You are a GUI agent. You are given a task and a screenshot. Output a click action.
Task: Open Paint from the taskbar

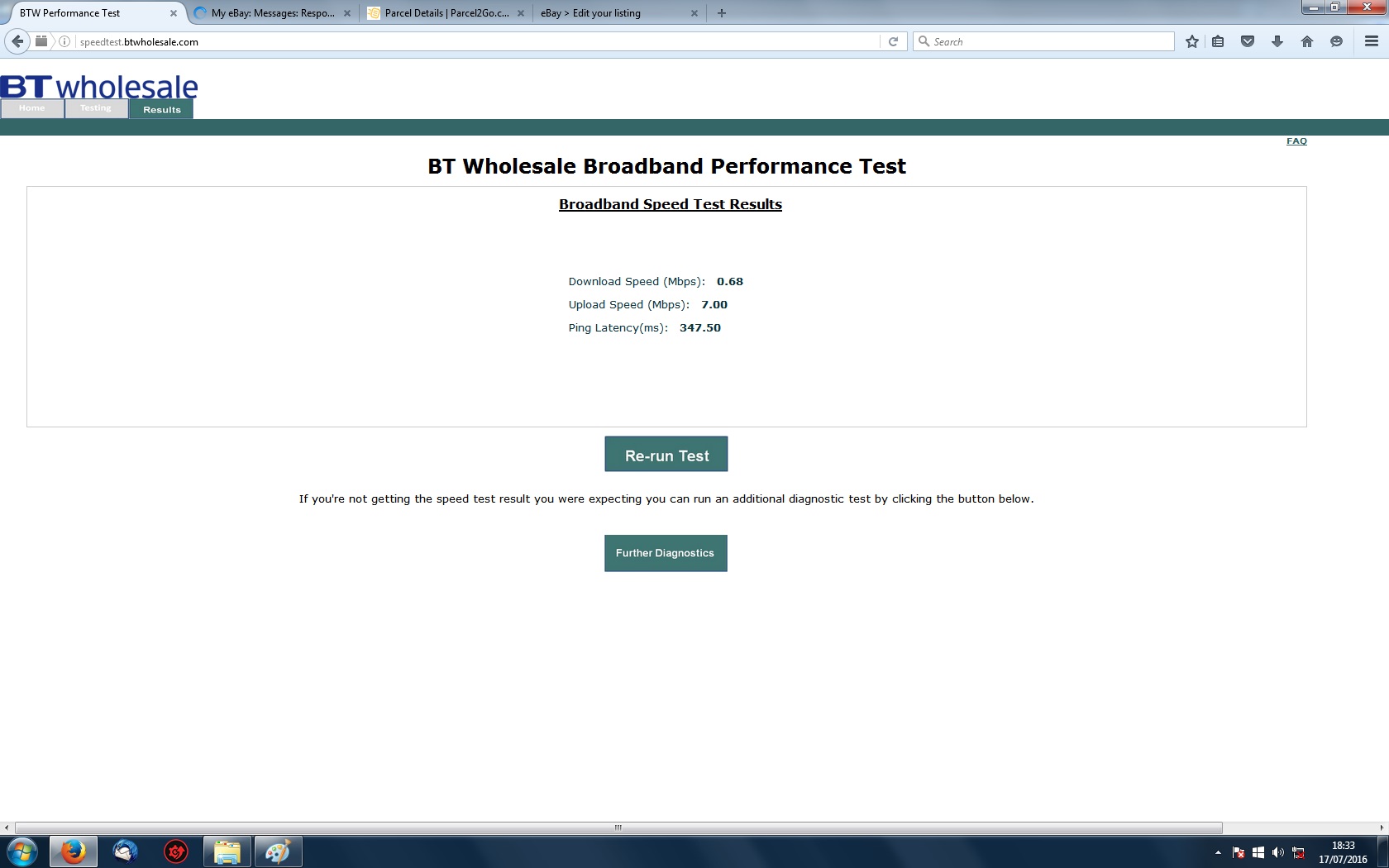278,851
